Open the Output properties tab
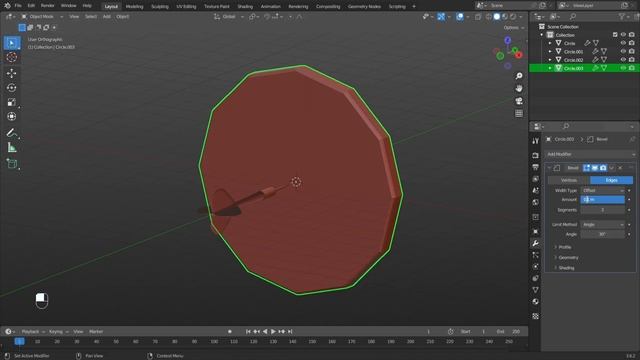 tap(536, 167)
